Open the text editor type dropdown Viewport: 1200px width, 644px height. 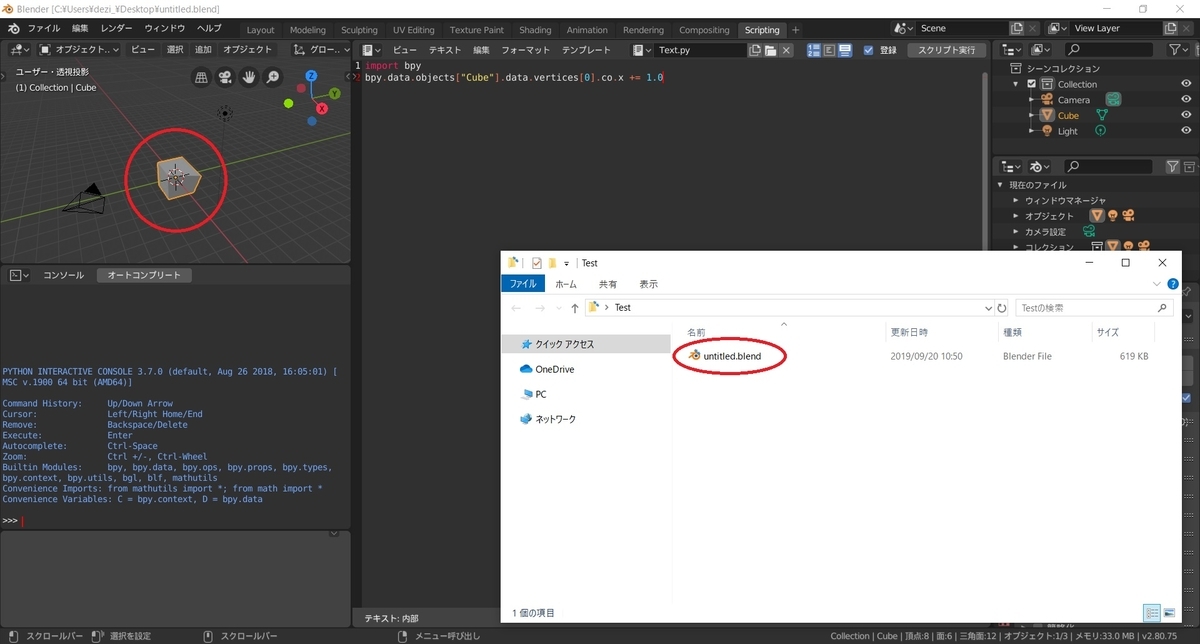point(372,50)
